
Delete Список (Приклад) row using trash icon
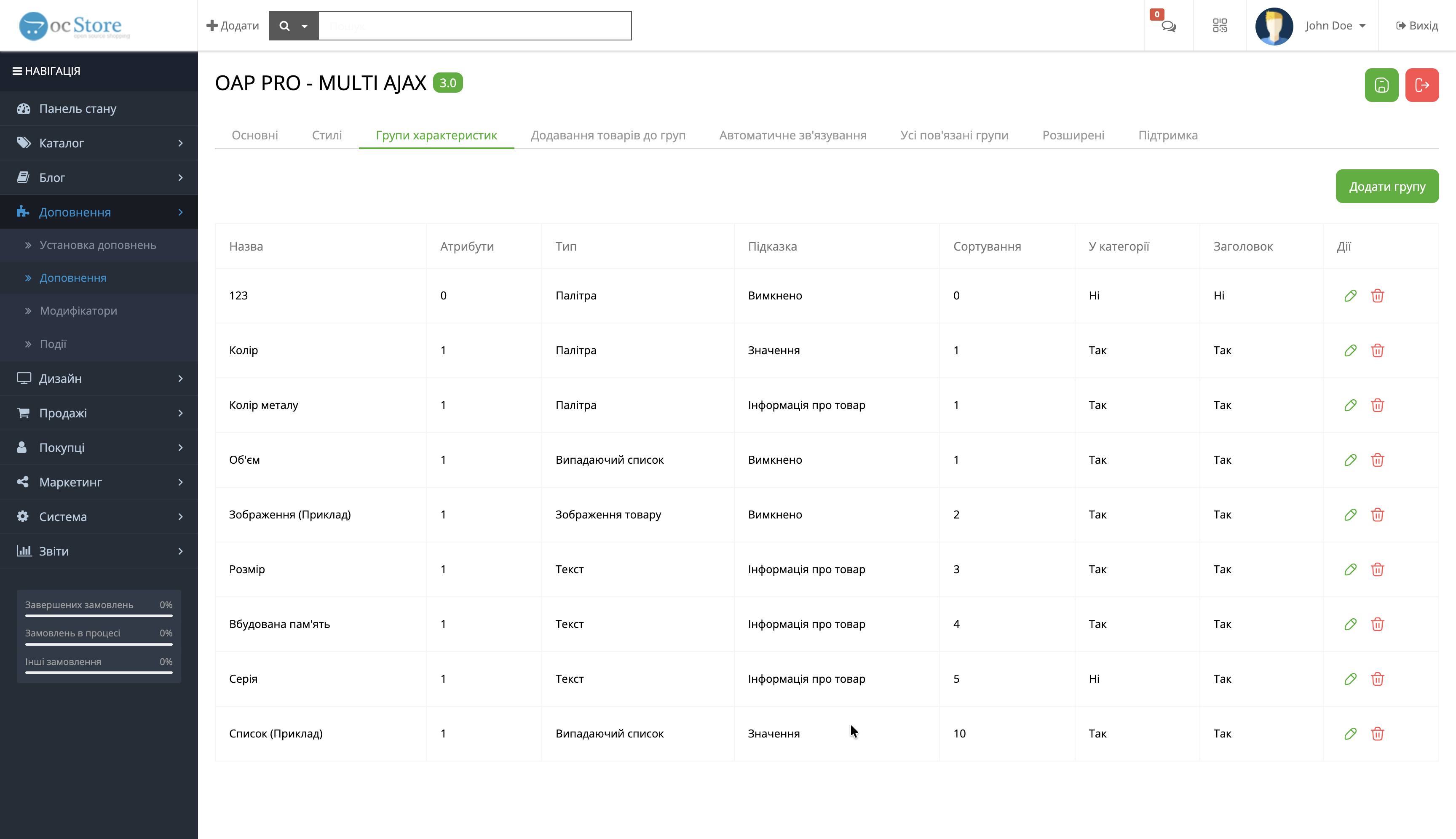[1377, 734]
